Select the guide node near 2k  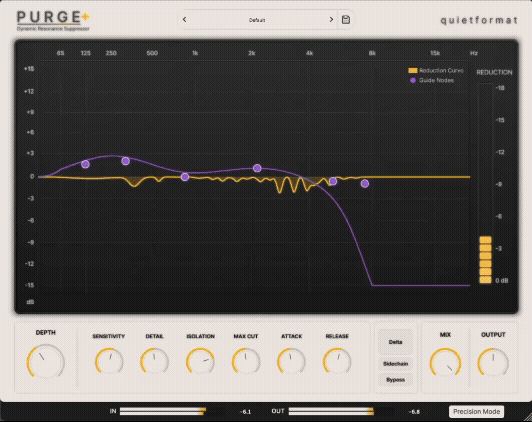[x=257, y=168]
